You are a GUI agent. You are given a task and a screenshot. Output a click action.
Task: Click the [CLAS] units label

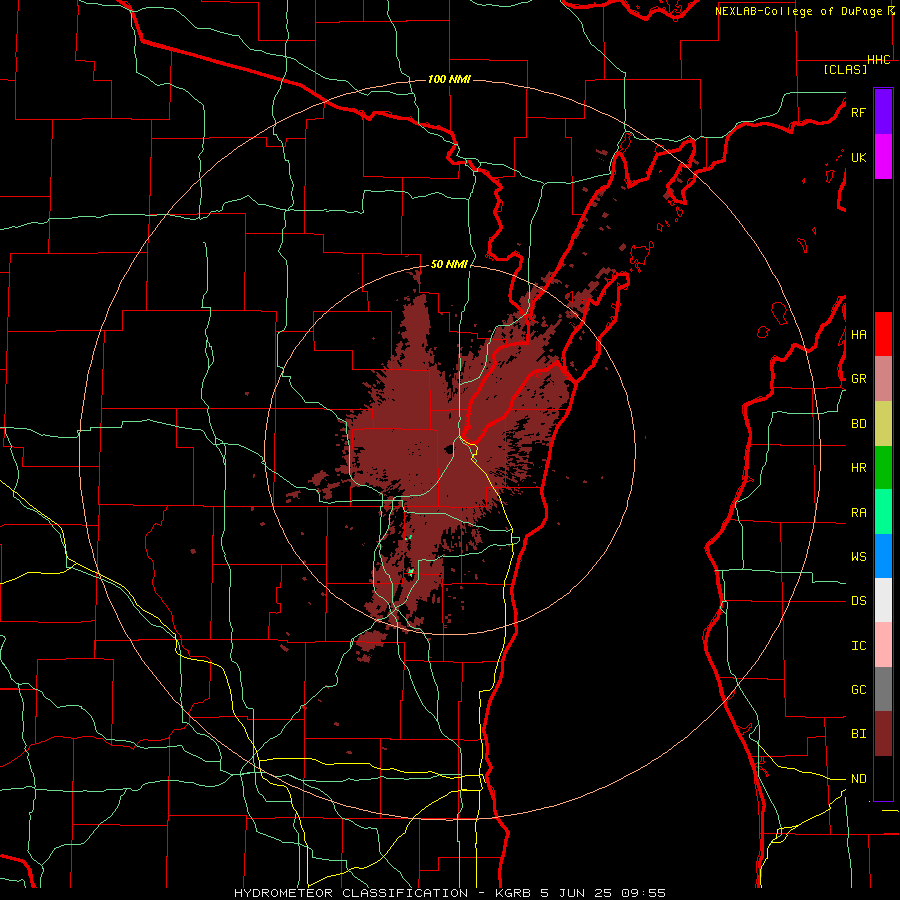coord(845,69)
